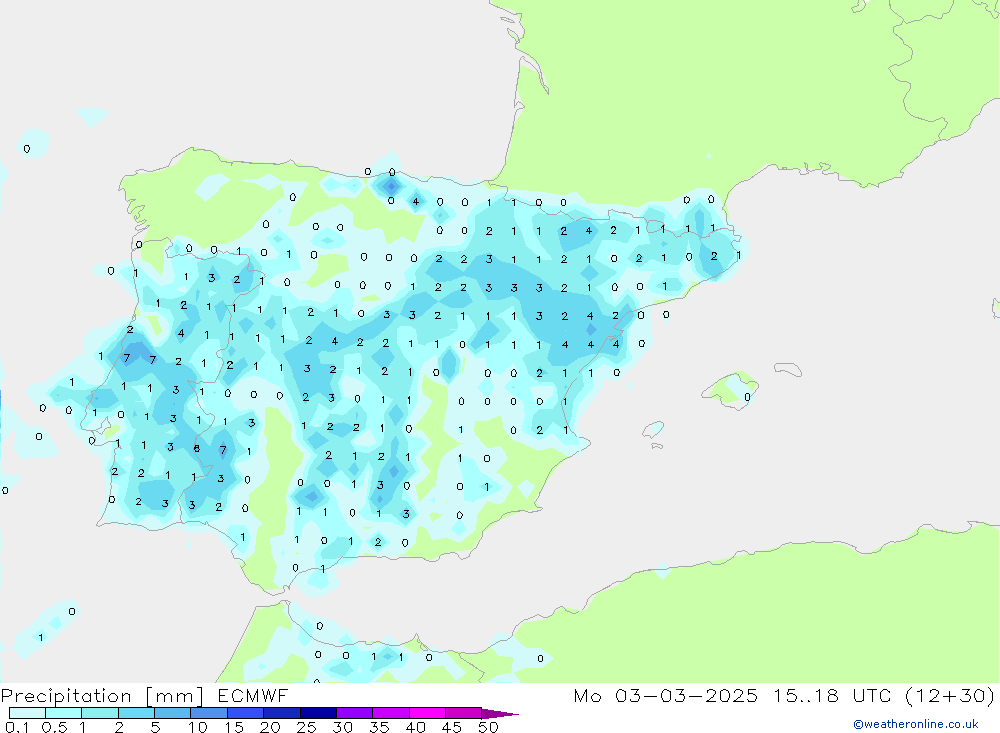Pick the 10–15 mm legend color swatch
Viewport: 1000px width, 733px height.
coord(209,713)
